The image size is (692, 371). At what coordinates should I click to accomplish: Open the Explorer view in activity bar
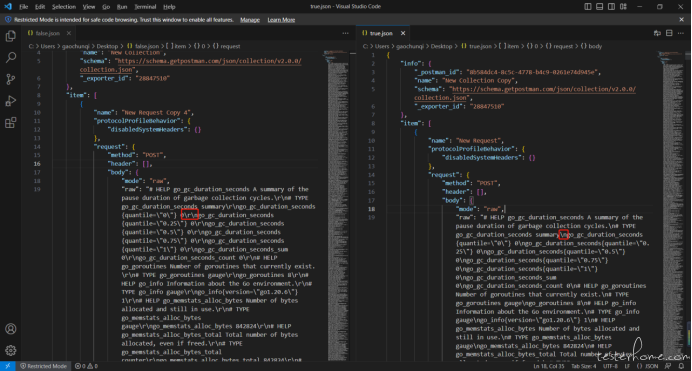point(11,36)
